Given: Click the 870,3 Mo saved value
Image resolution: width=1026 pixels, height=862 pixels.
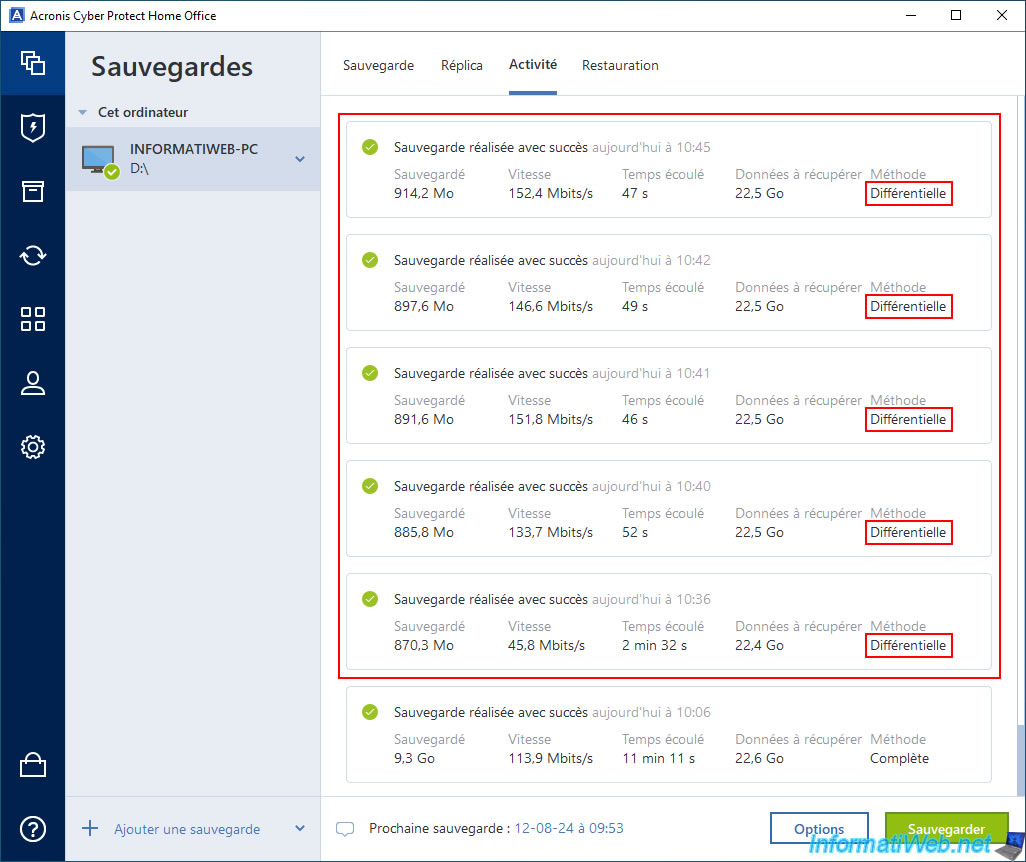Looking at the screenshot, I should click(423, 645).
